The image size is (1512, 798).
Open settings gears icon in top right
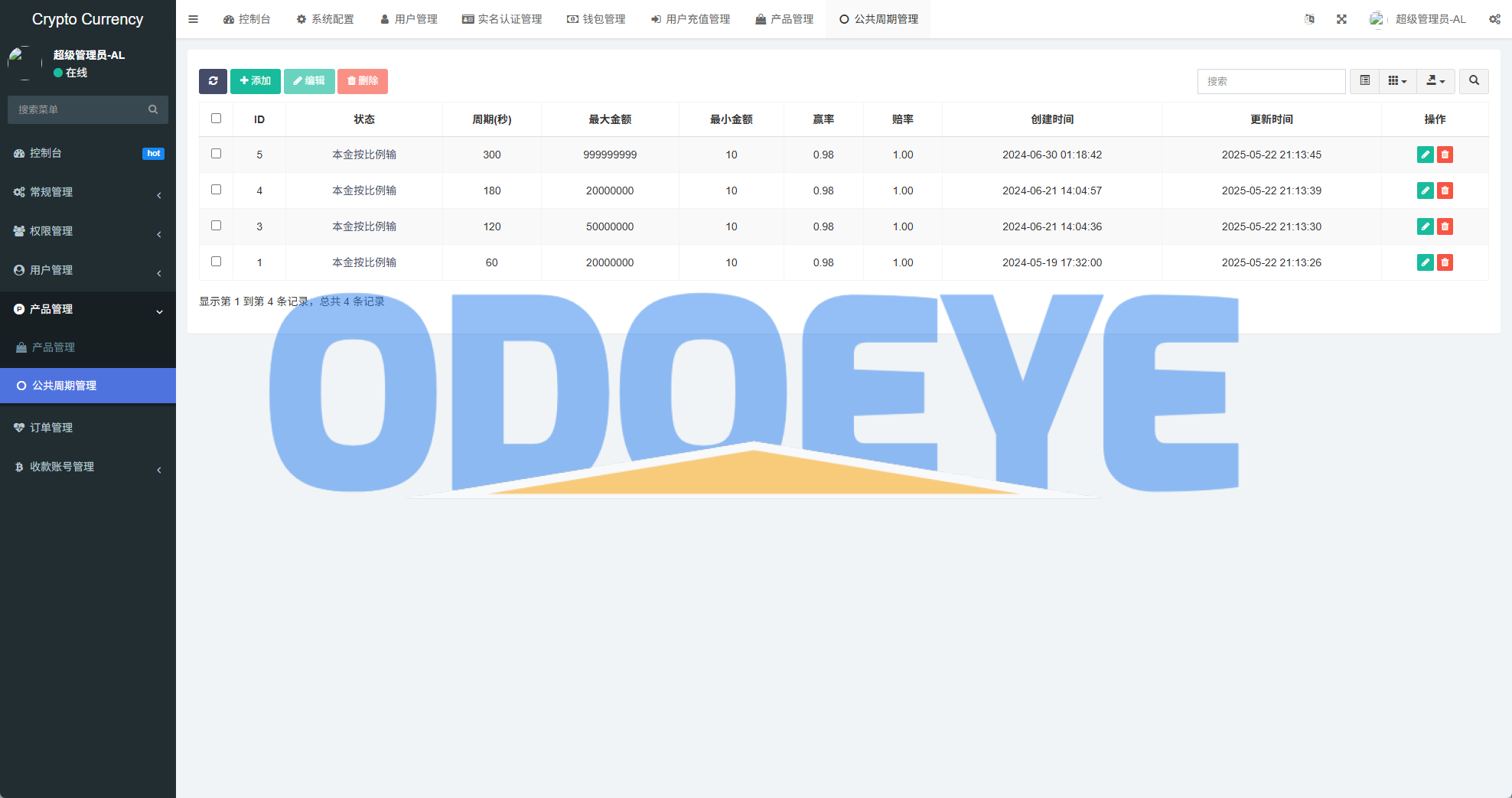(1494, 19)
